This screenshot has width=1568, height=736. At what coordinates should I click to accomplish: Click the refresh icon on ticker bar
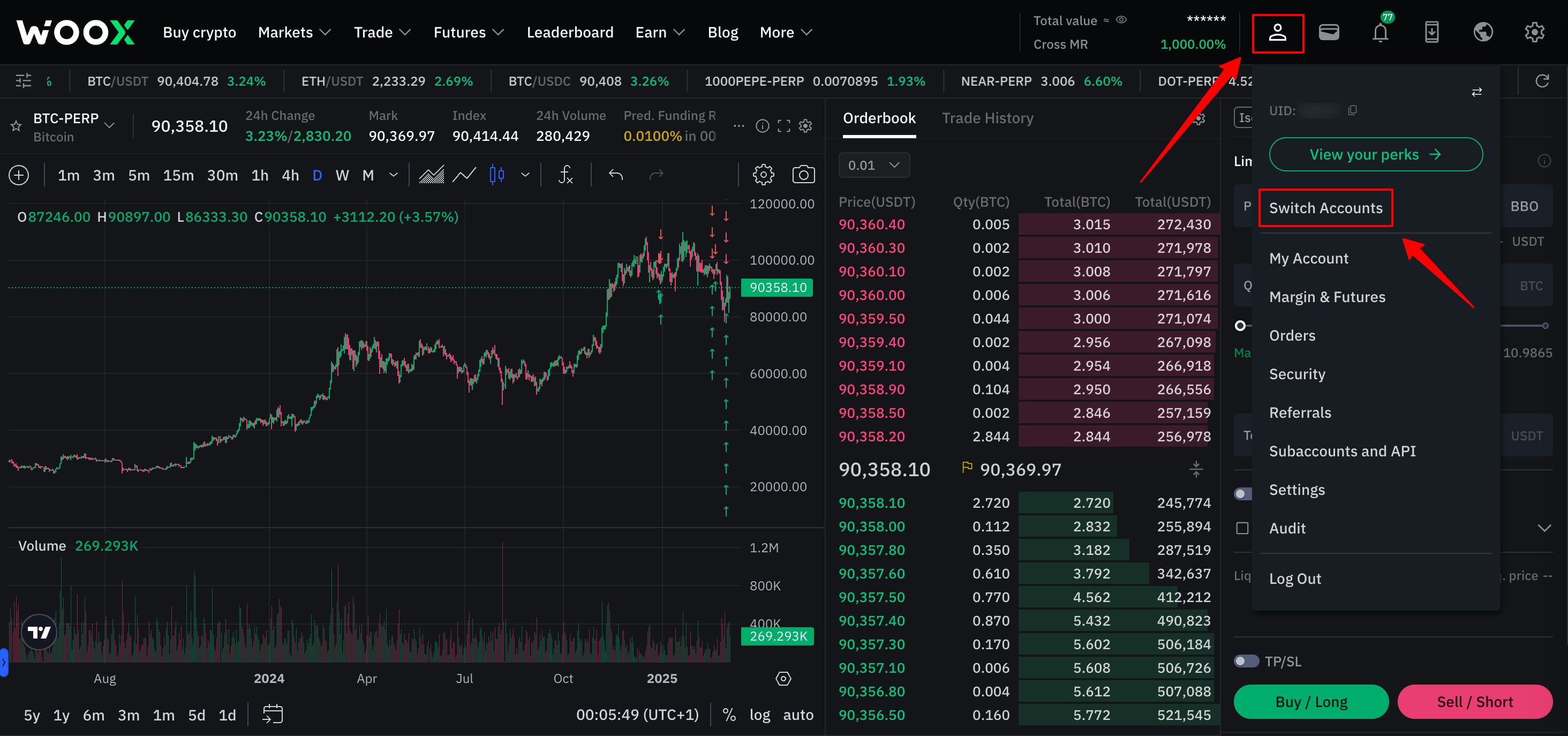(x=1542, y=81)
